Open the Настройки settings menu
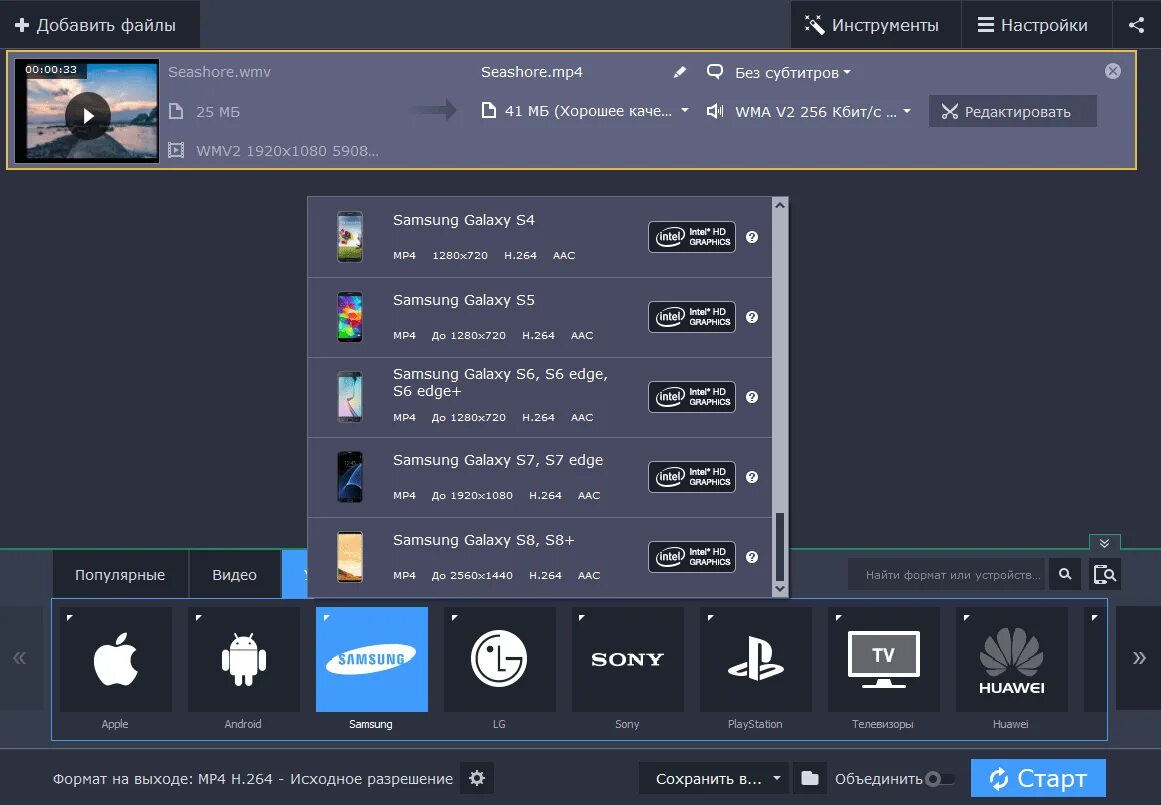The height and width of the screenshot is (805, 1161). click(x=1035, y=24)
